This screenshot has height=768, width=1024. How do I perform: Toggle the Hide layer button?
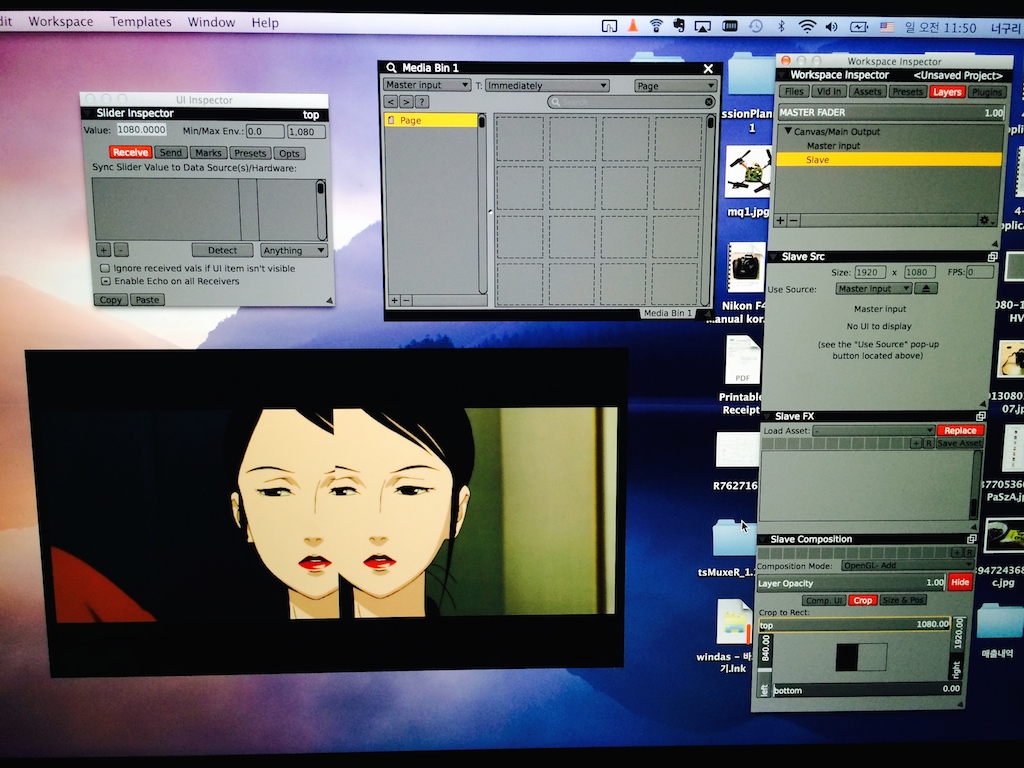[x=959, y=582]
